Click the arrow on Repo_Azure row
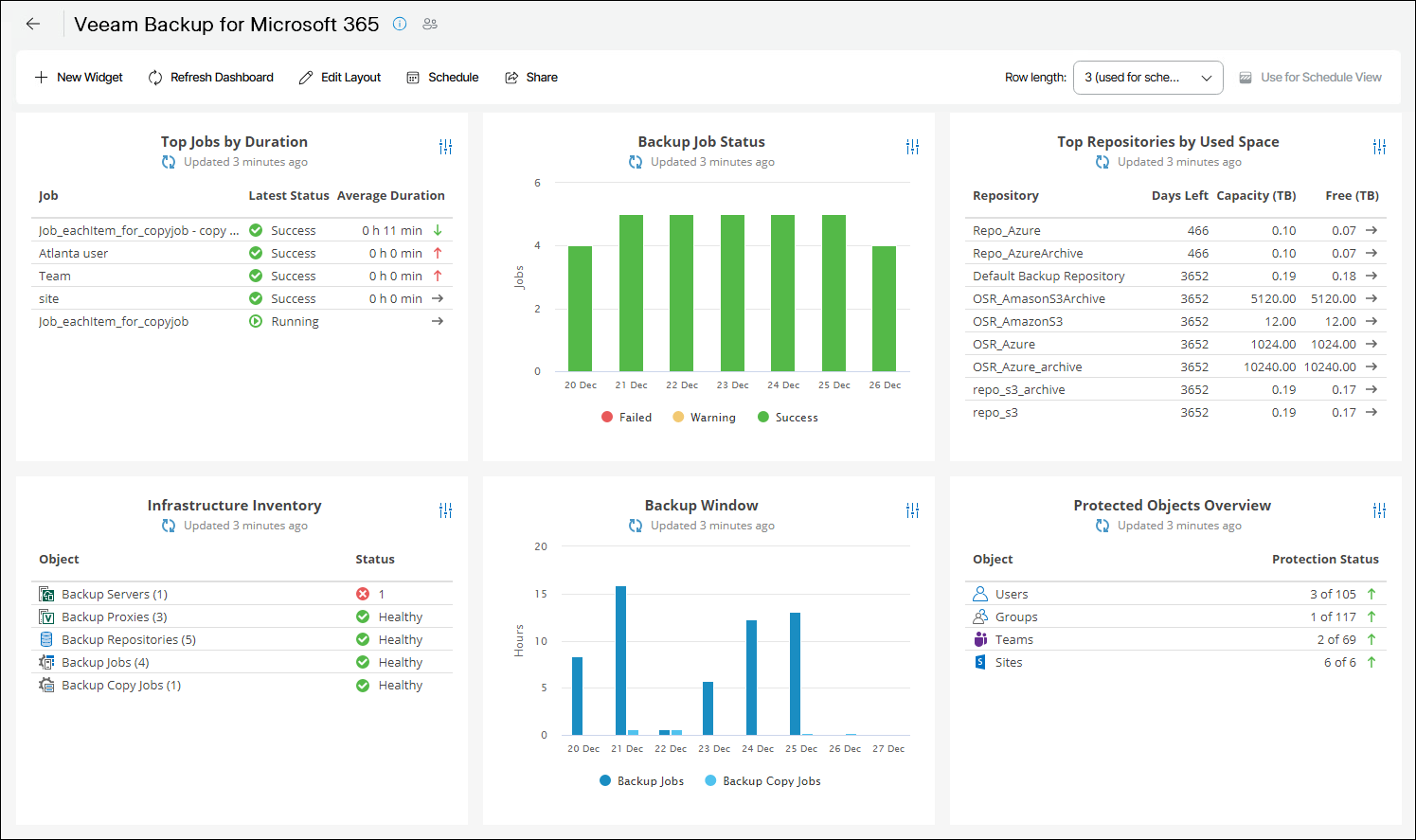Viewport: 1416px width, 840px height. coord(1371,230)
